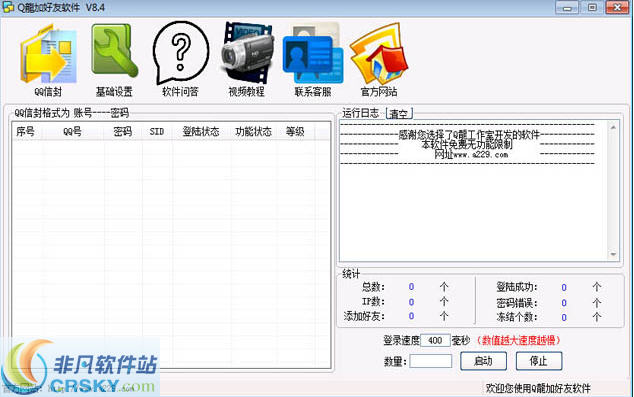The image size is (634, 397).
Task: Focus the 数量 input field
Action: coord(431,361)
